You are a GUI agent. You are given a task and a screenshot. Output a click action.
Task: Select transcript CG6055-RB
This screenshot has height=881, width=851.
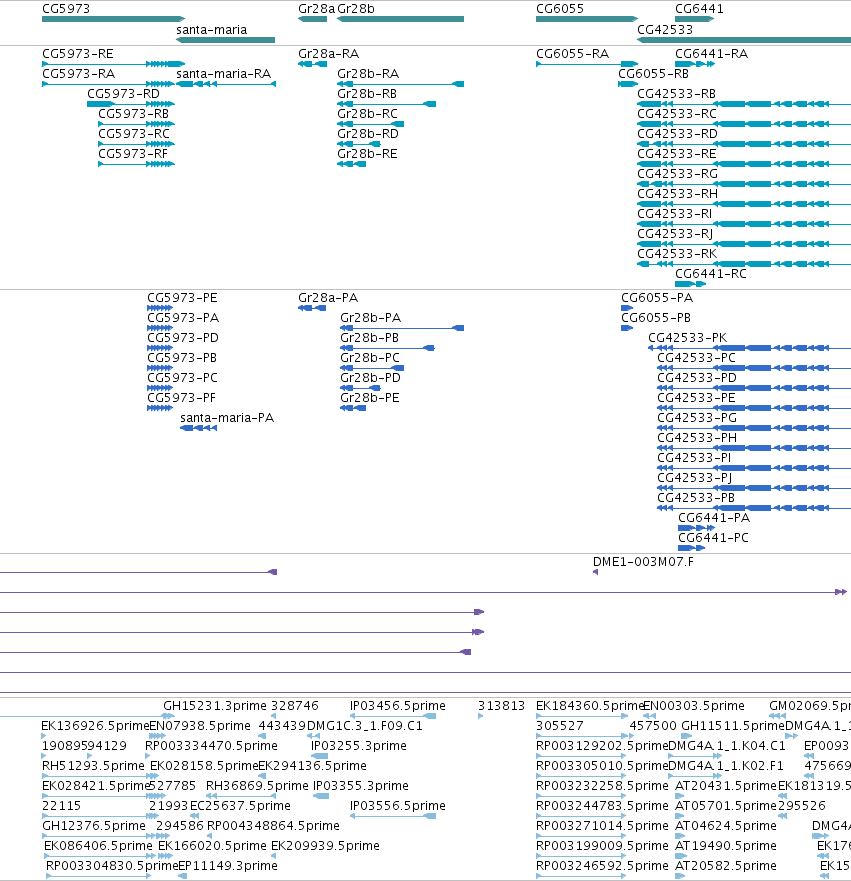click(628, 84)
